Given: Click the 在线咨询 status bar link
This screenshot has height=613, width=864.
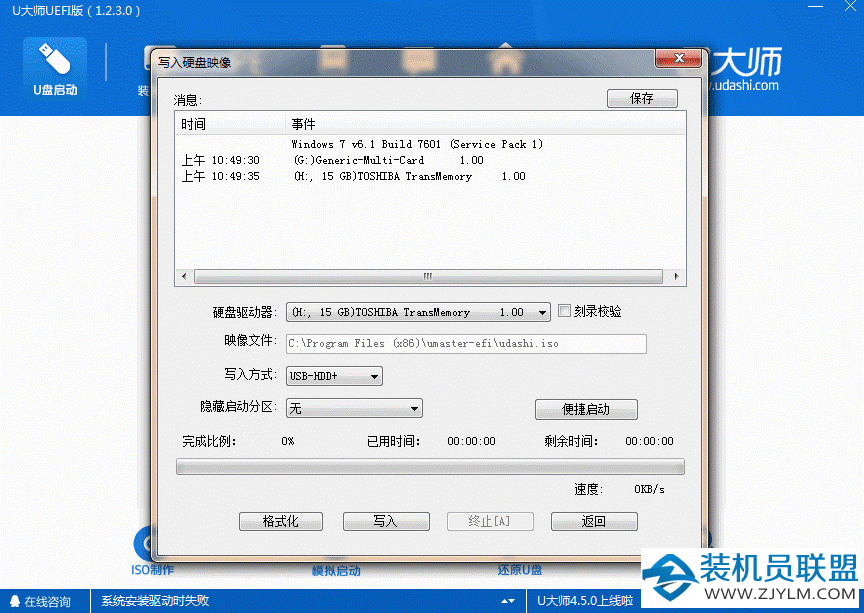Looking at the screenshot, I should coord(47,601).
